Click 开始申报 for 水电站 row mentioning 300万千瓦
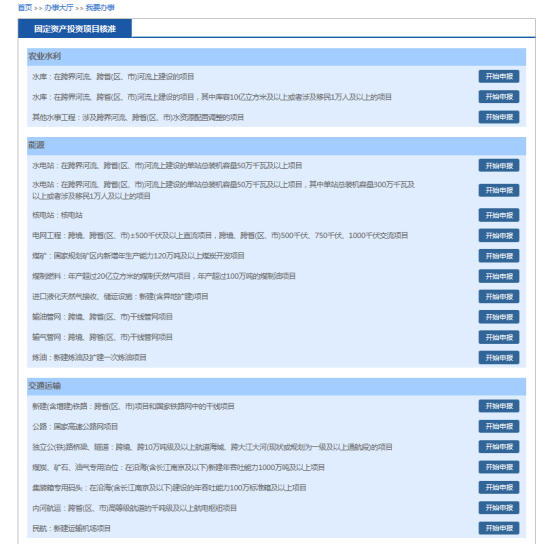 [x=499, y=190]
